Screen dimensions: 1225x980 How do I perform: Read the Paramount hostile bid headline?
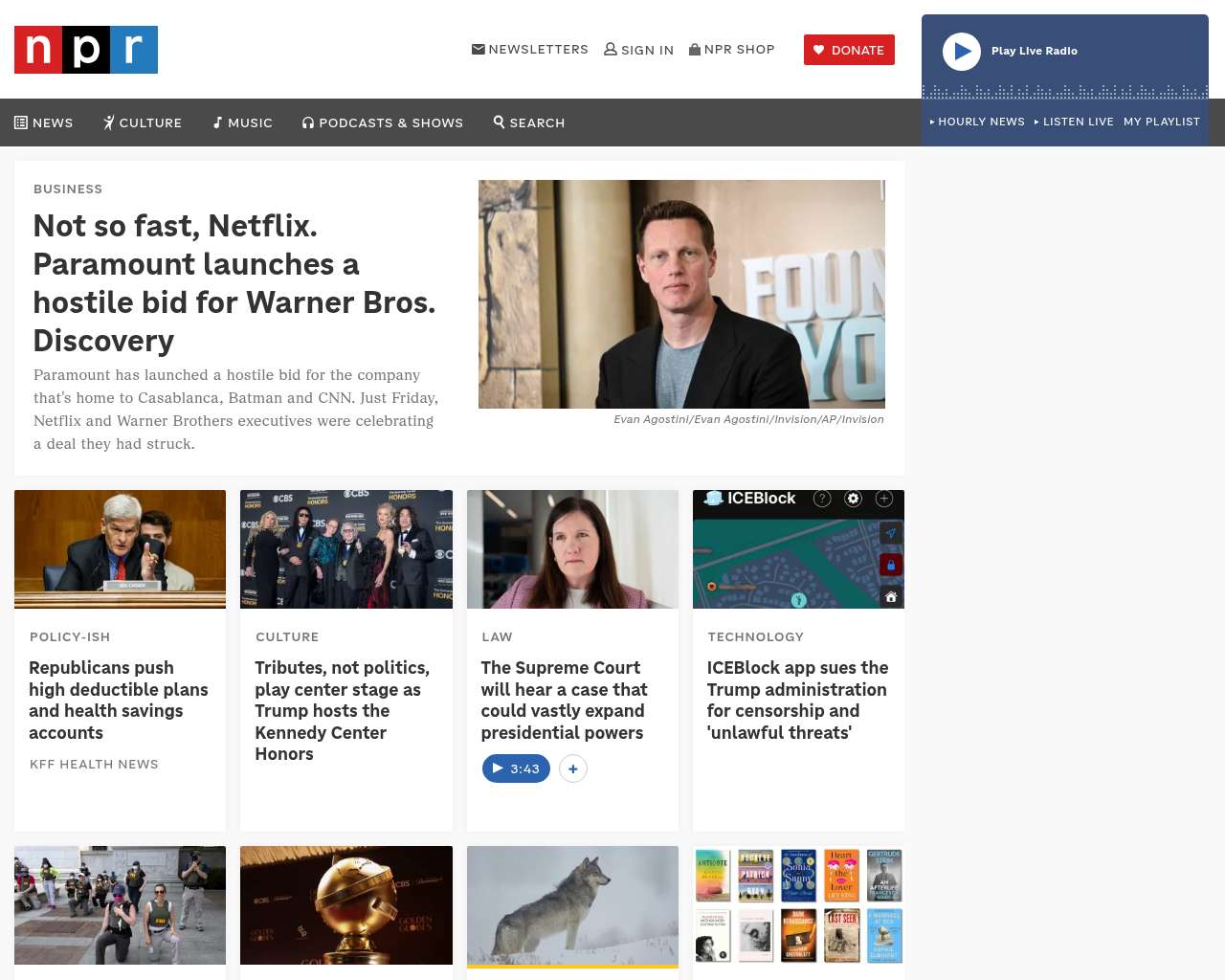(234, 283)
